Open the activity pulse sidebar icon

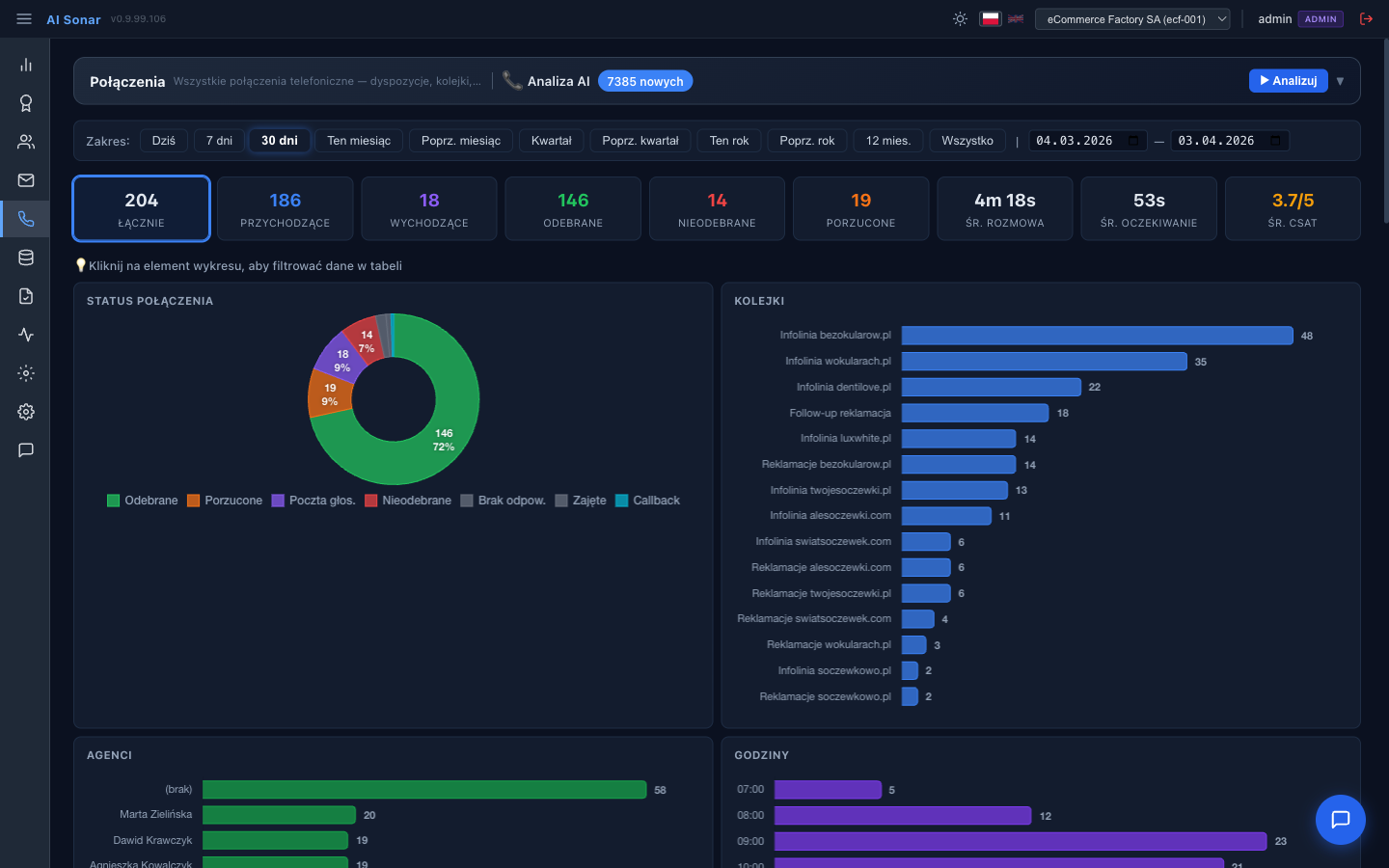tap(26, 335)
